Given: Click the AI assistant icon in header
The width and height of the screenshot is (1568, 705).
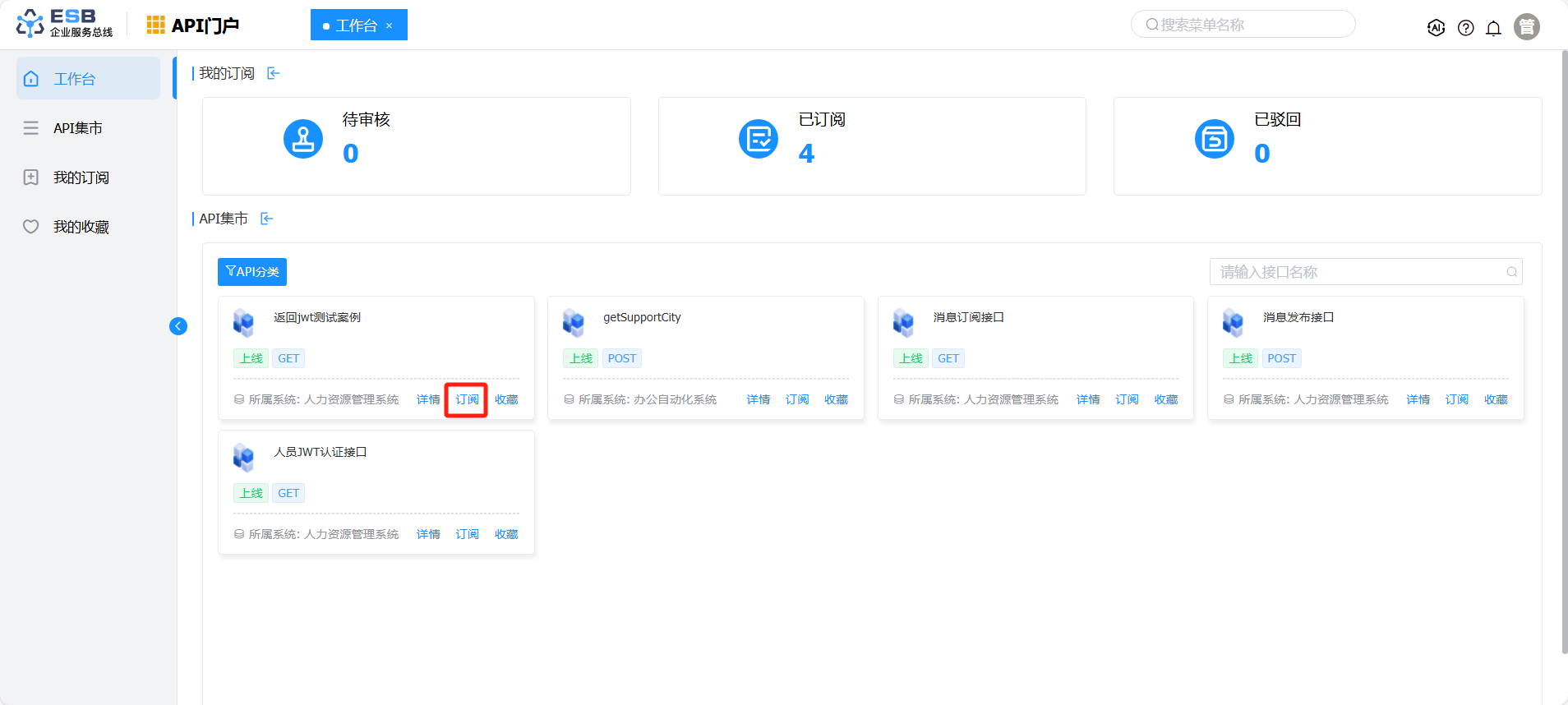Looking at the screenshot, I should 1436,28.
